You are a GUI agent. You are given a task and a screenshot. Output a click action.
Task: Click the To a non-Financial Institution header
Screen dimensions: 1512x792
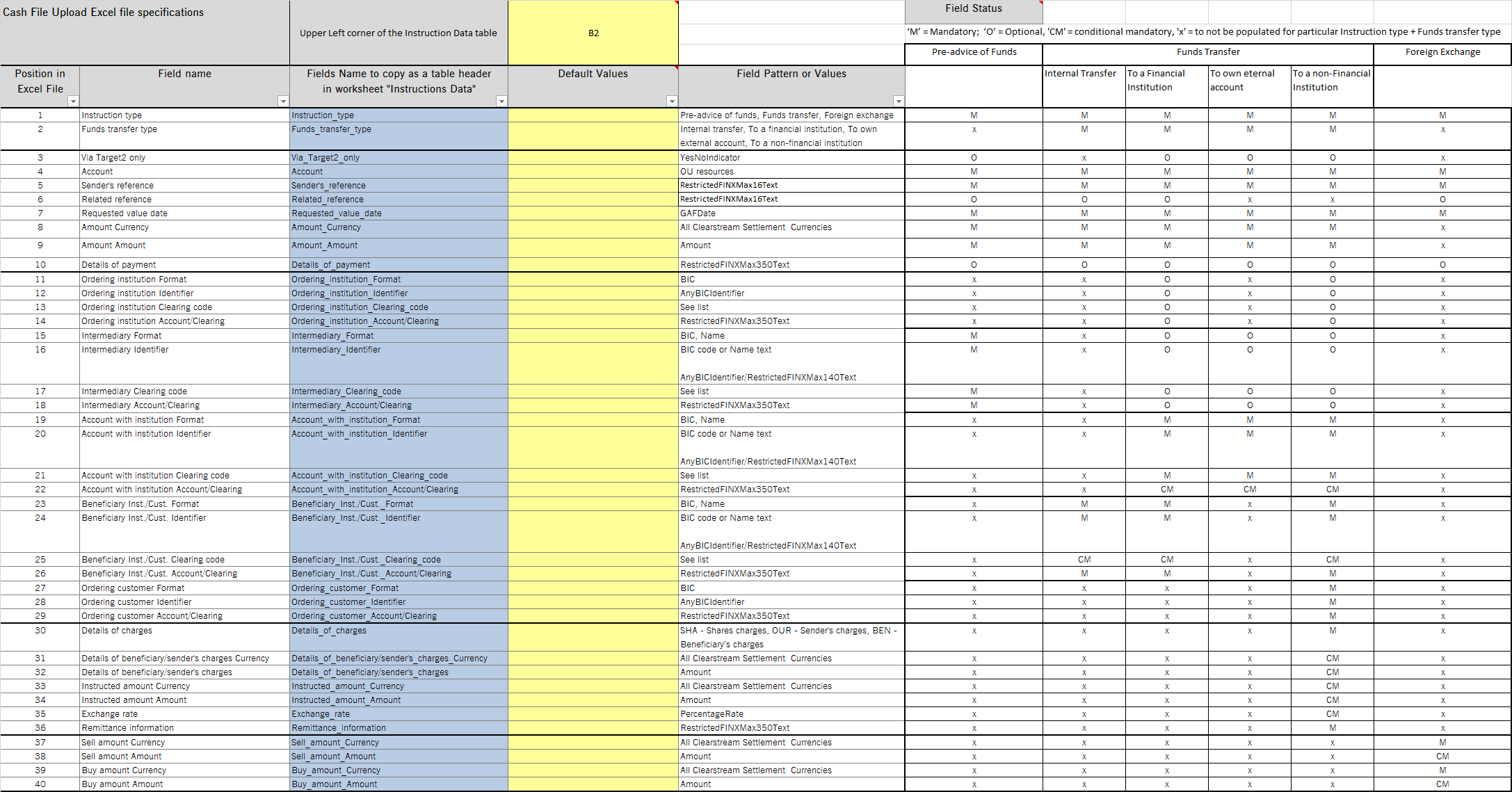click(1333, 87)
